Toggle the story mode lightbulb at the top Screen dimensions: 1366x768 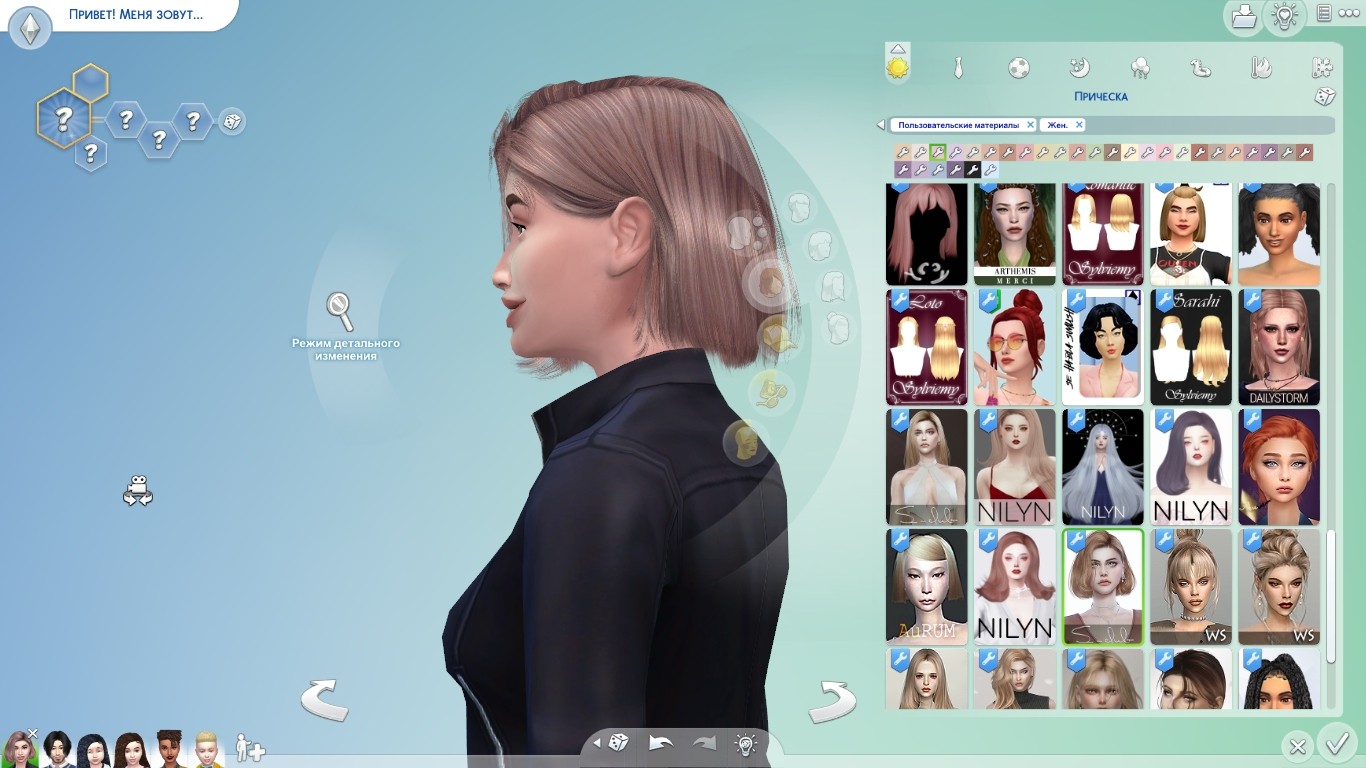1283,15
